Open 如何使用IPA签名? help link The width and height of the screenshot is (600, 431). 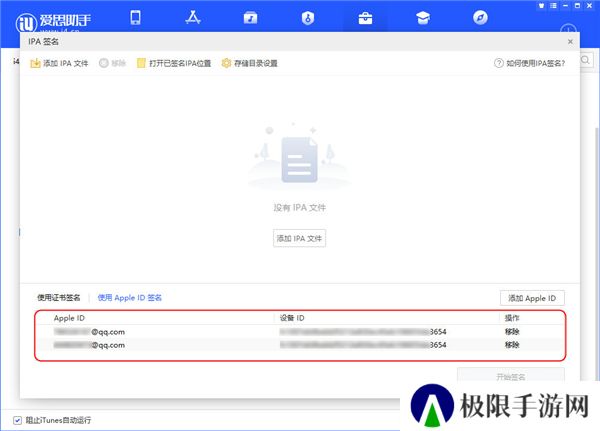(x=530, y=63)
